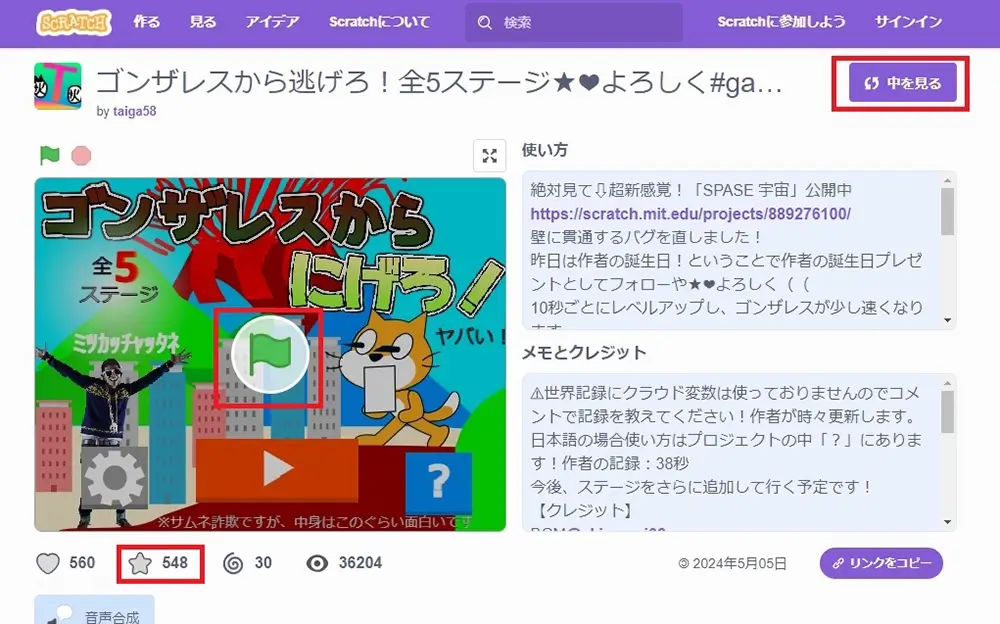Click the search magnifier icon
This screenshot has height=624, width=1000.
tap(485, 23)
